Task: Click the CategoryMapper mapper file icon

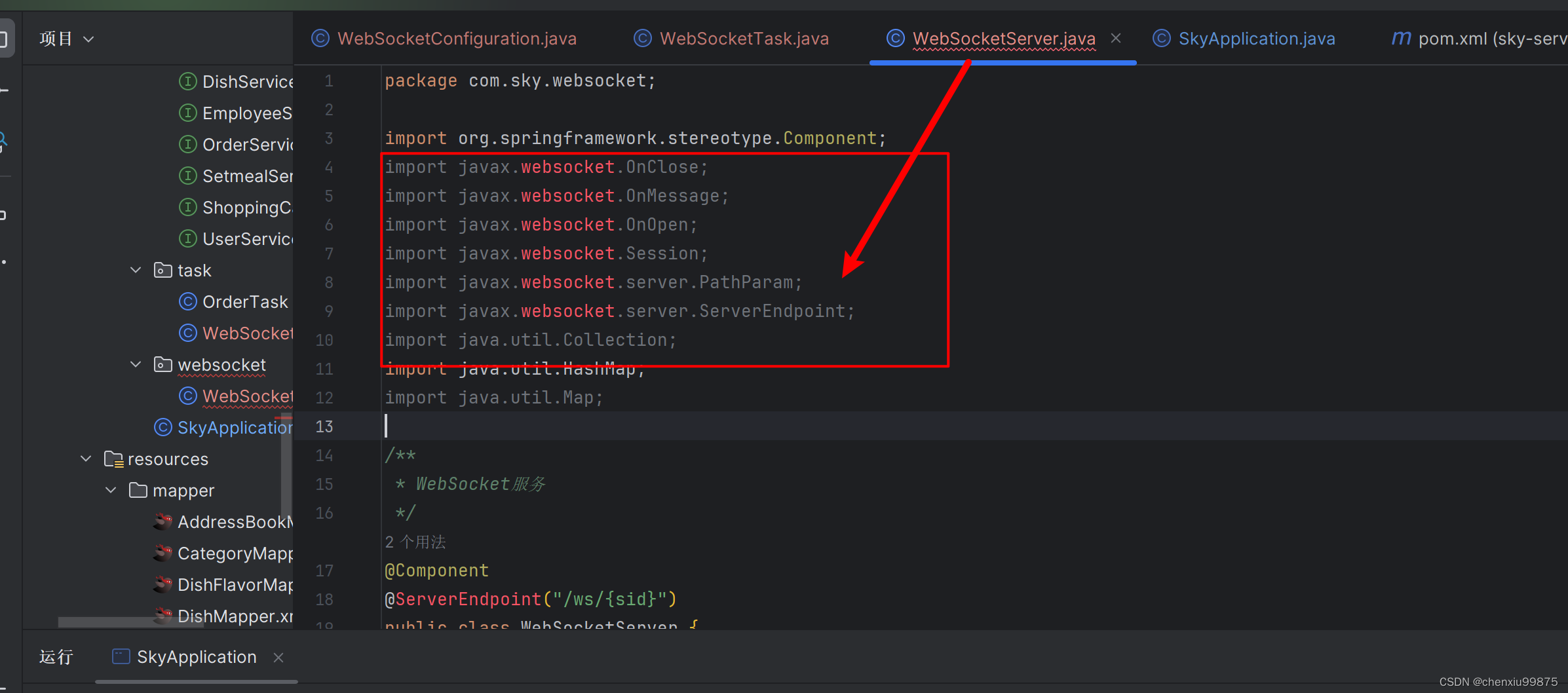Action: click(x=163, y=553)
